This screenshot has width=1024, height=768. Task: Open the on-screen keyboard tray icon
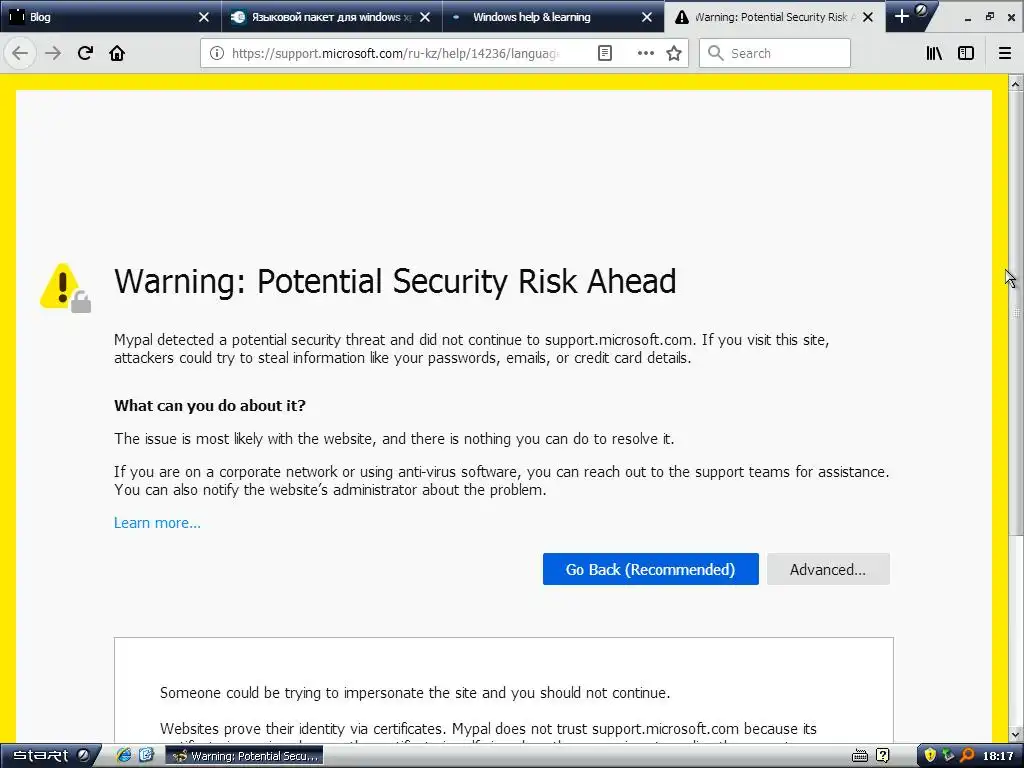(x=859, y=756)
